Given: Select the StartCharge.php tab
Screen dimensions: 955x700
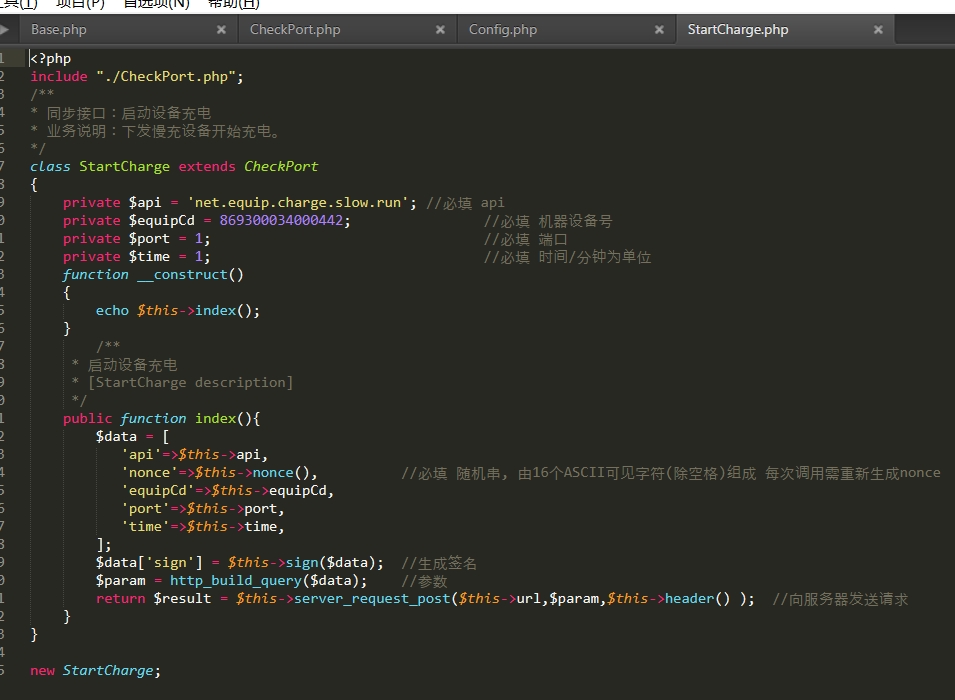Looking at the screenshot, I should (738, 30).
